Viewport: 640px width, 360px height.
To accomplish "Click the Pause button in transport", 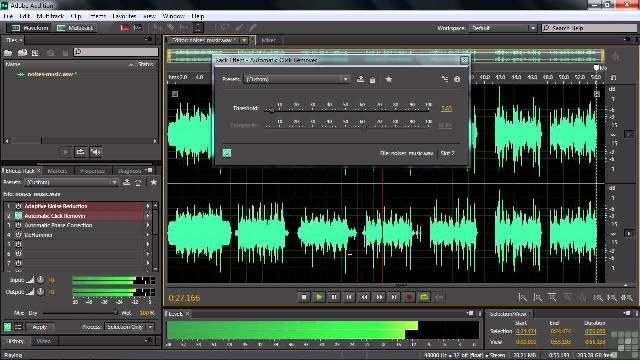I will pyautogui.click(x=334, y=297).
